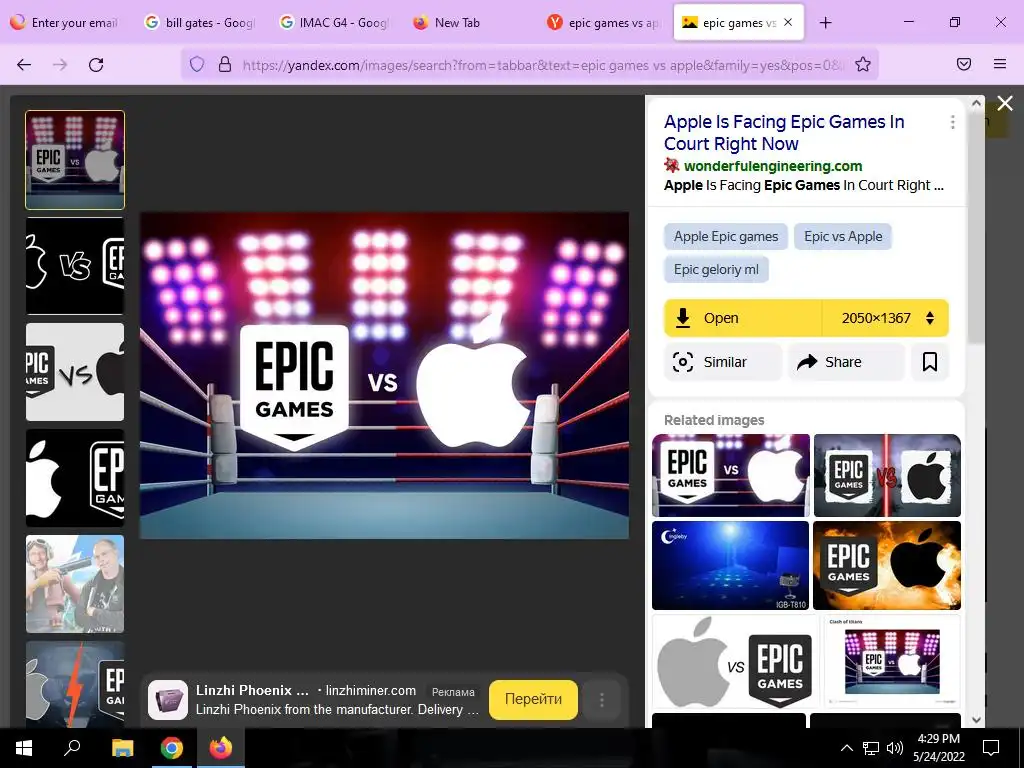
Task: Close the Yandex image viewer overlay
Action: pos(1005,103)
